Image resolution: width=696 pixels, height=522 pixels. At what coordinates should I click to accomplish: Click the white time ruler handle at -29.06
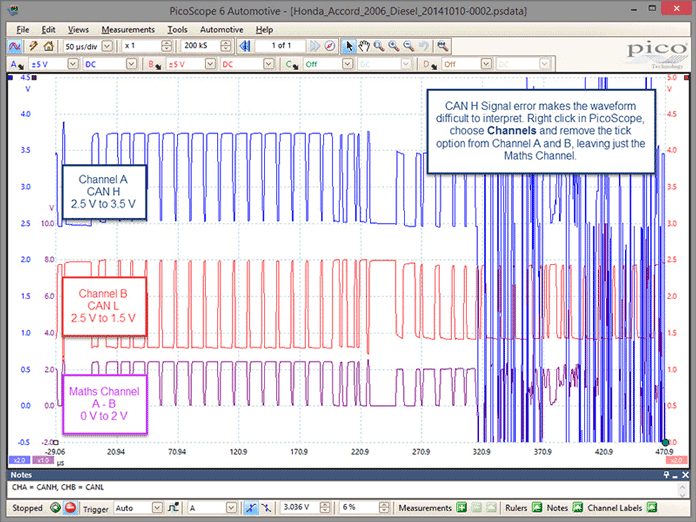coord(55,443)
